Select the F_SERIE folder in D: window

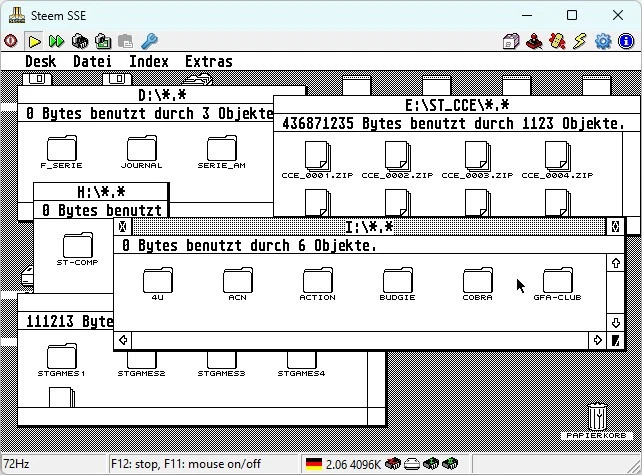(x=61, y=152)
